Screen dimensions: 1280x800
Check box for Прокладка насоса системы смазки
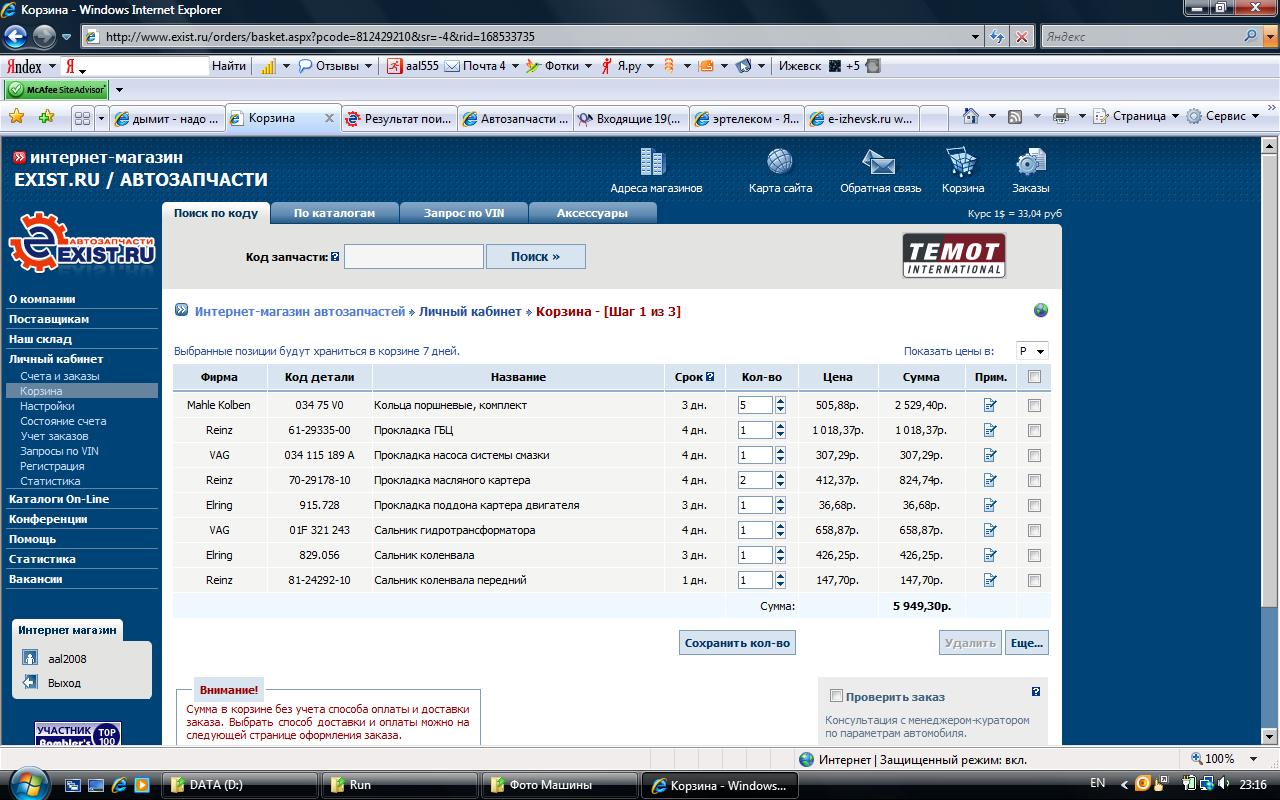(x=1034, y=455)
